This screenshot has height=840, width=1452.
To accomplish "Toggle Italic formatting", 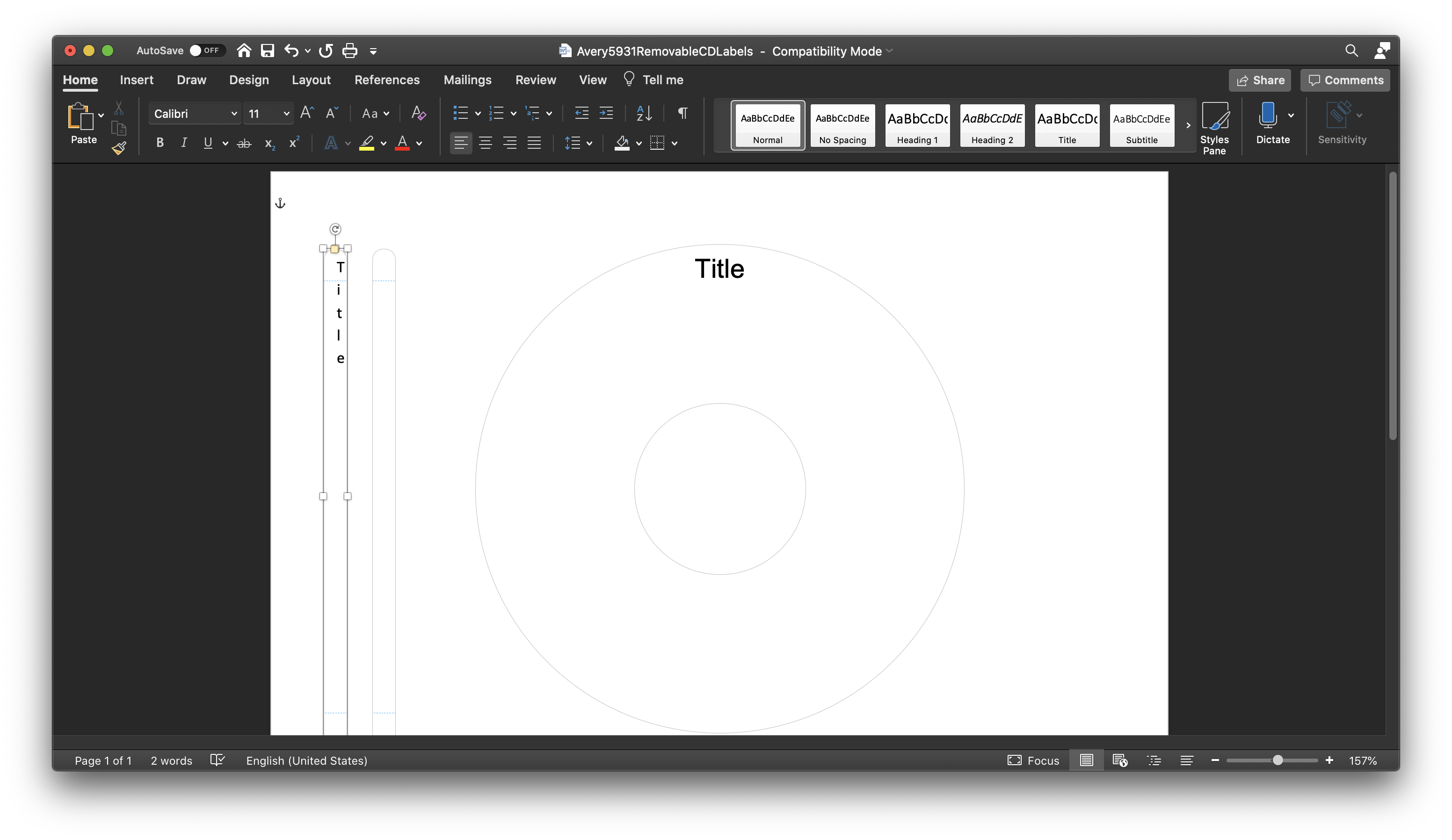I will tap(184, 143).
